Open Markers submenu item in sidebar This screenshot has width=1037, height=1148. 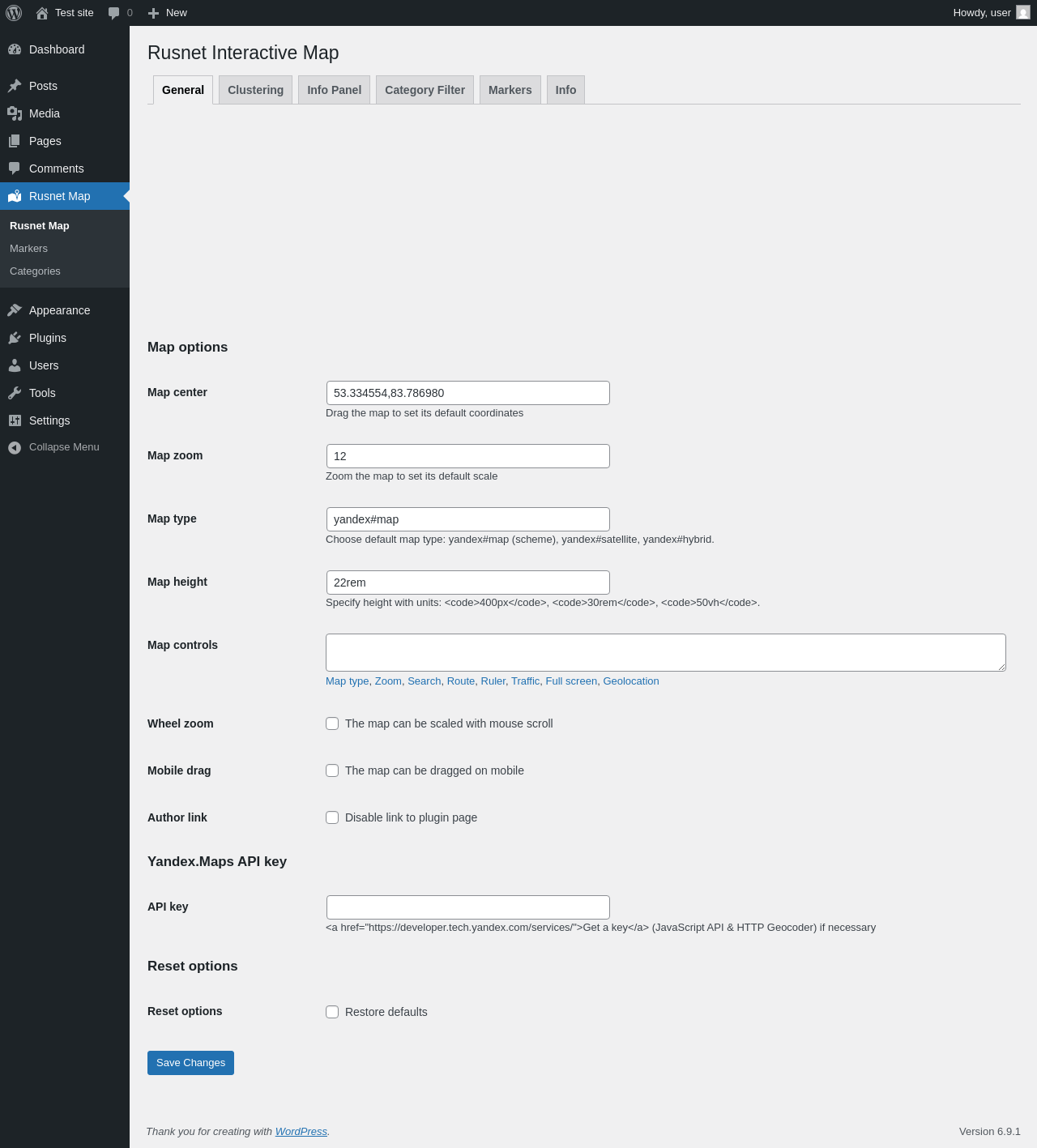[65, 249]
